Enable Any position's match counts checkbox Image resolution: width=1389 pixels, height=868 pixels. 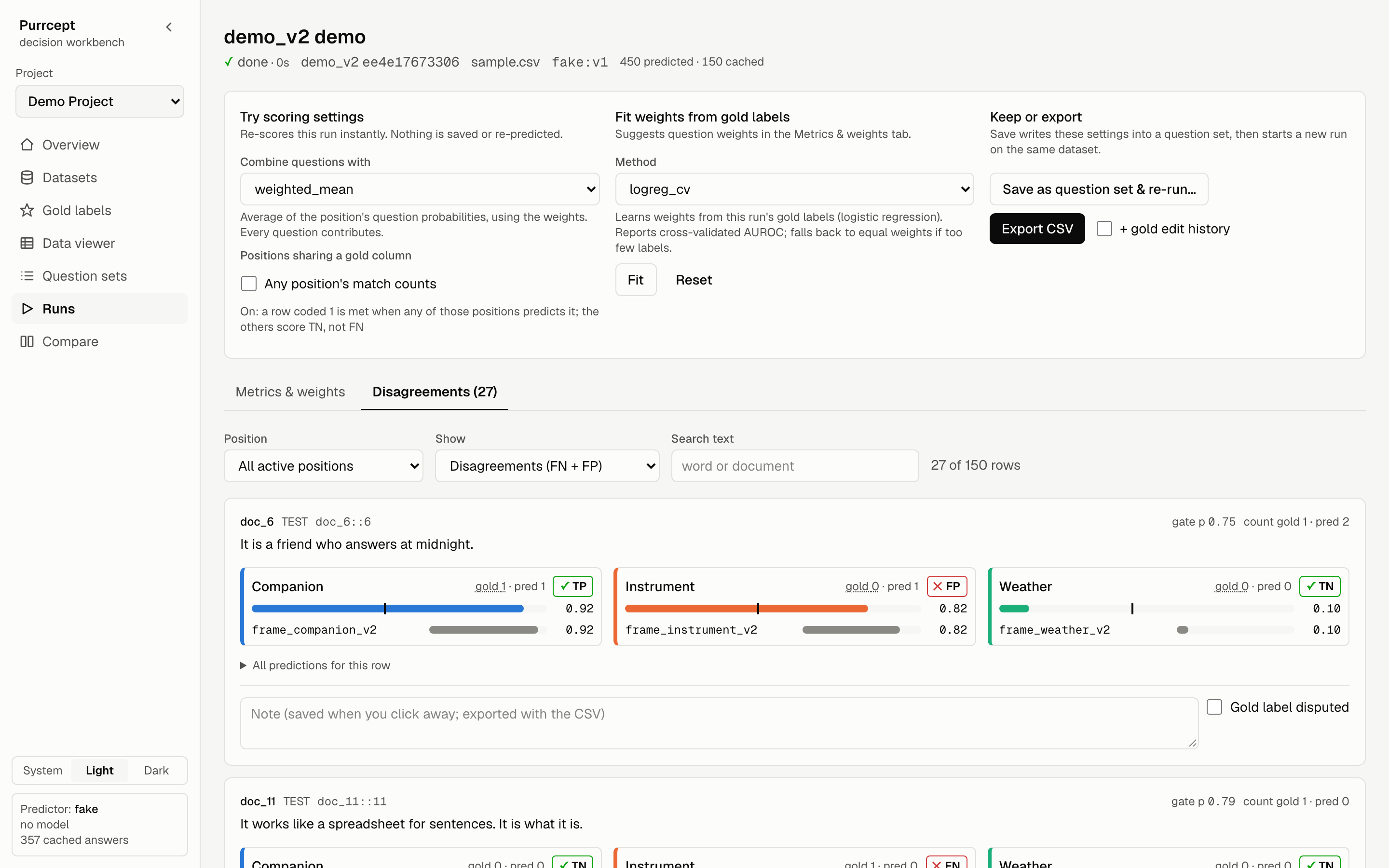[x=248, y=284]
